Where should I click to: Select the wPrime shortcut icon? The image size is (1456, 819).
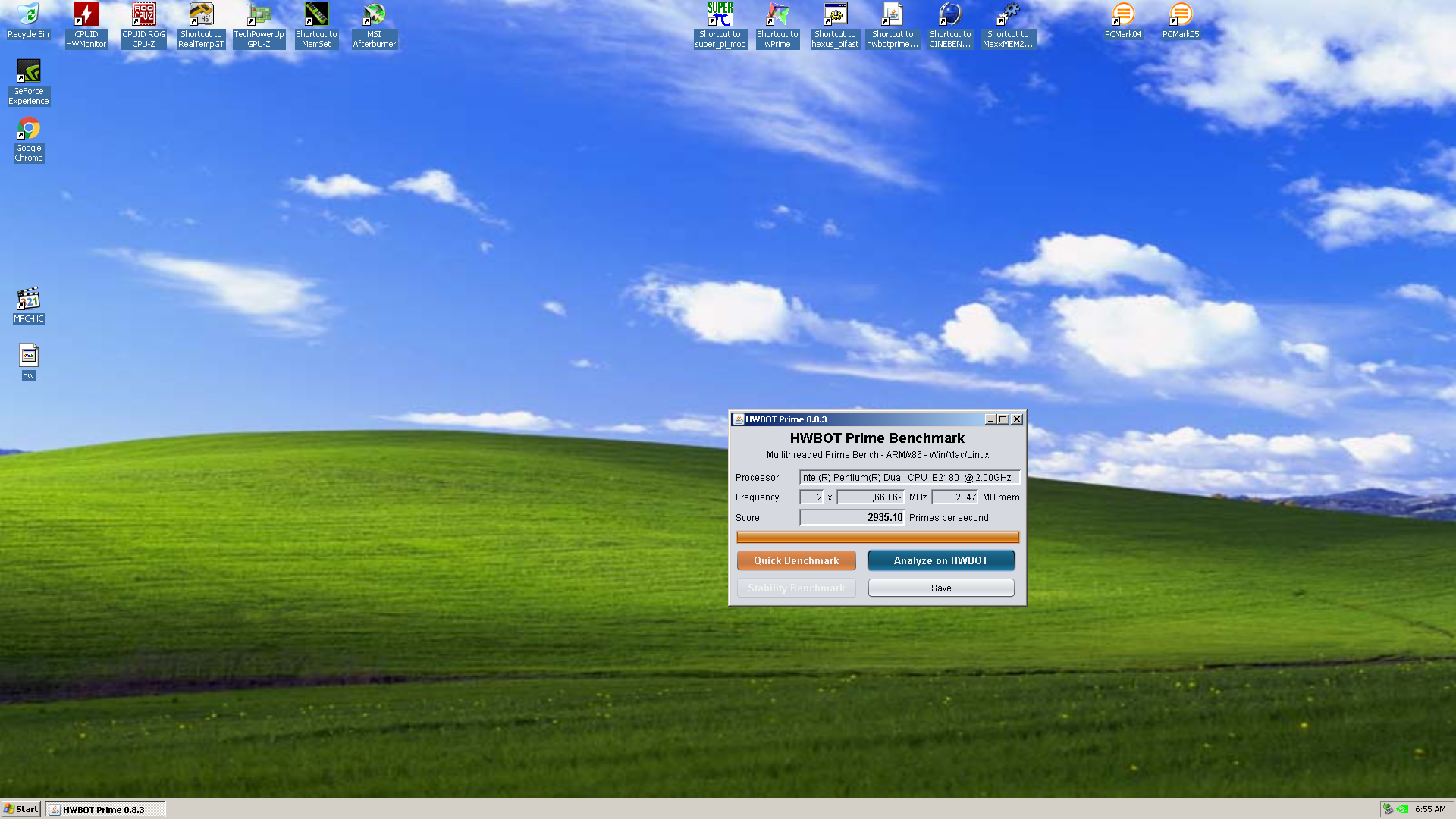tap(777, 26)
